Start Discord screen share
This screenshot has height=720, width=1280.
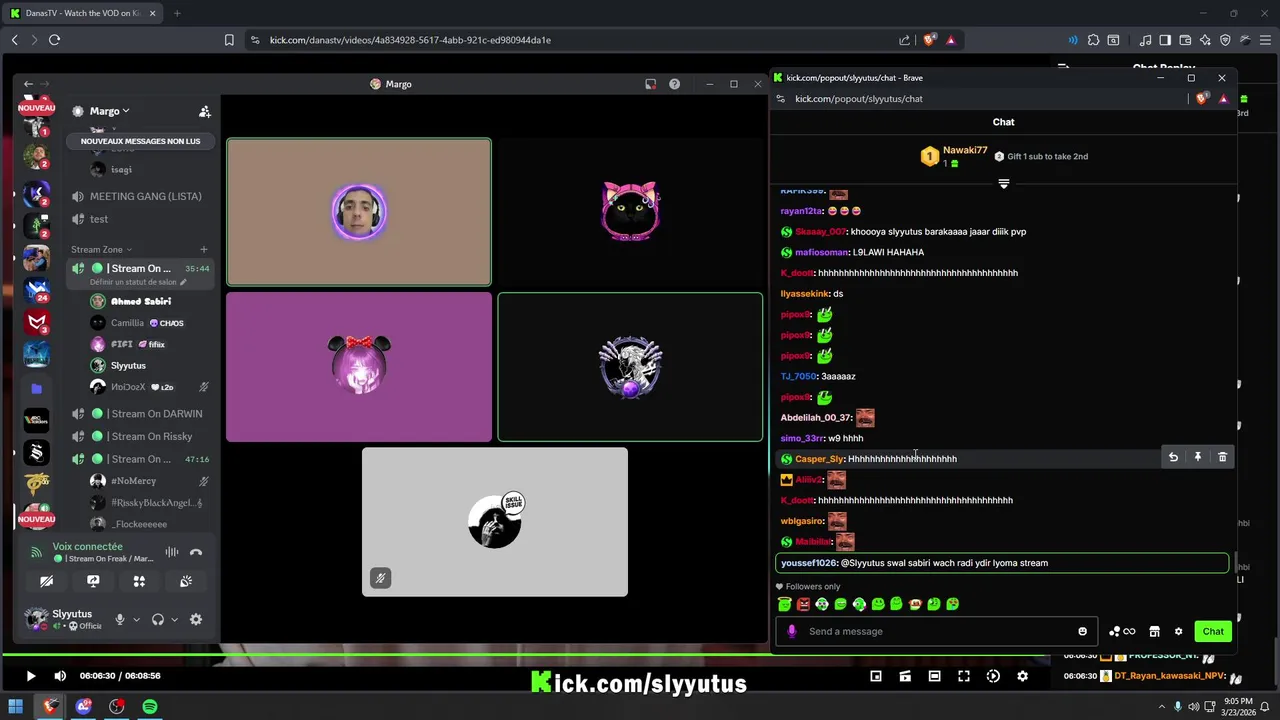tap(93, 581)
